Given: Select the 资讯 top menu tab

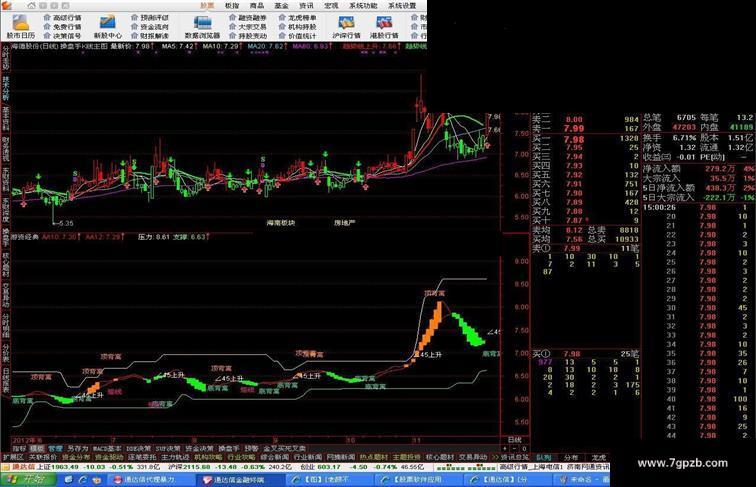Looking at the screenshot, I should 306,6.
